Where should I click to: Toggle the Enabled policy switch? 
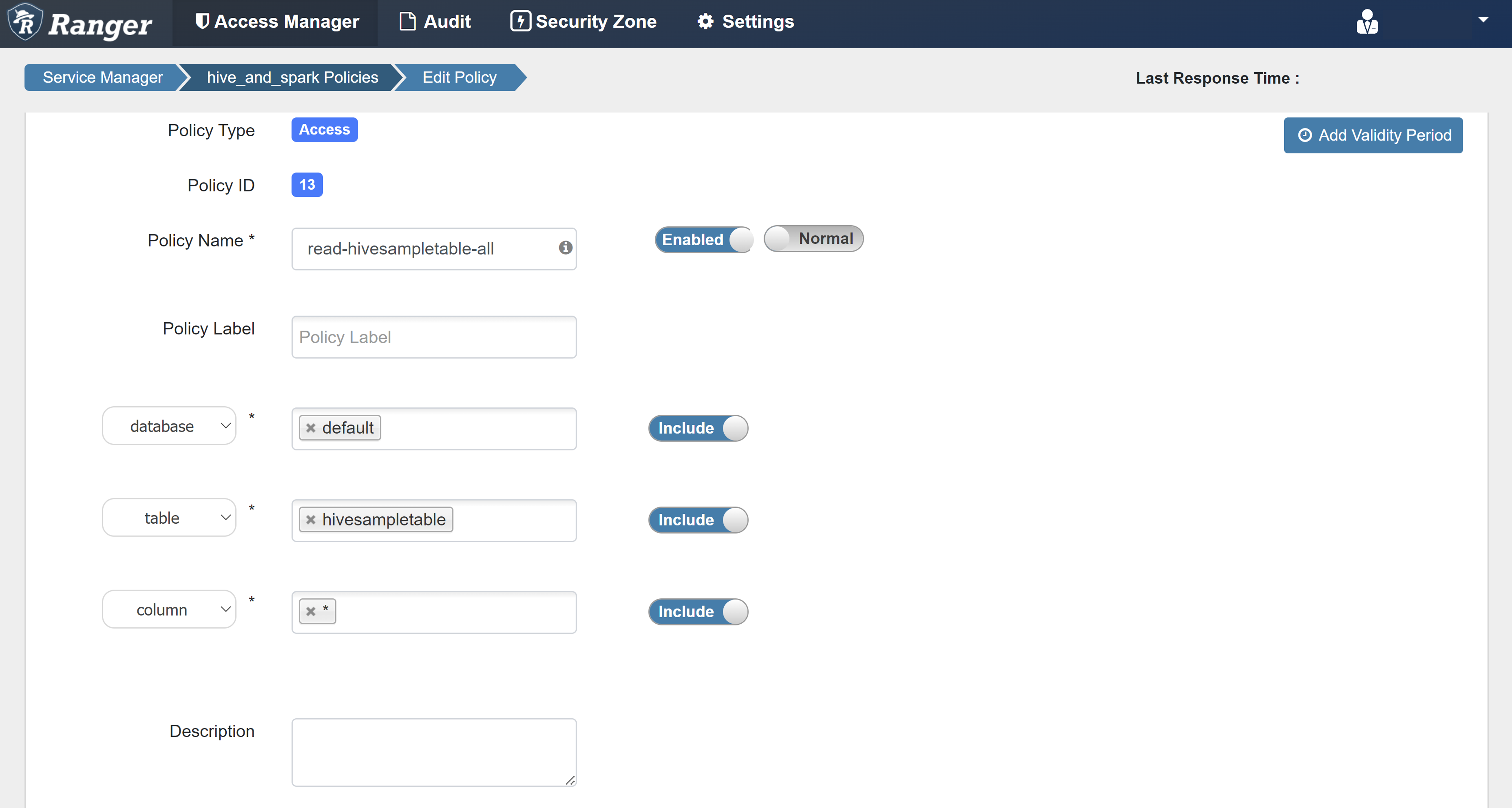[x=703, y=239]
